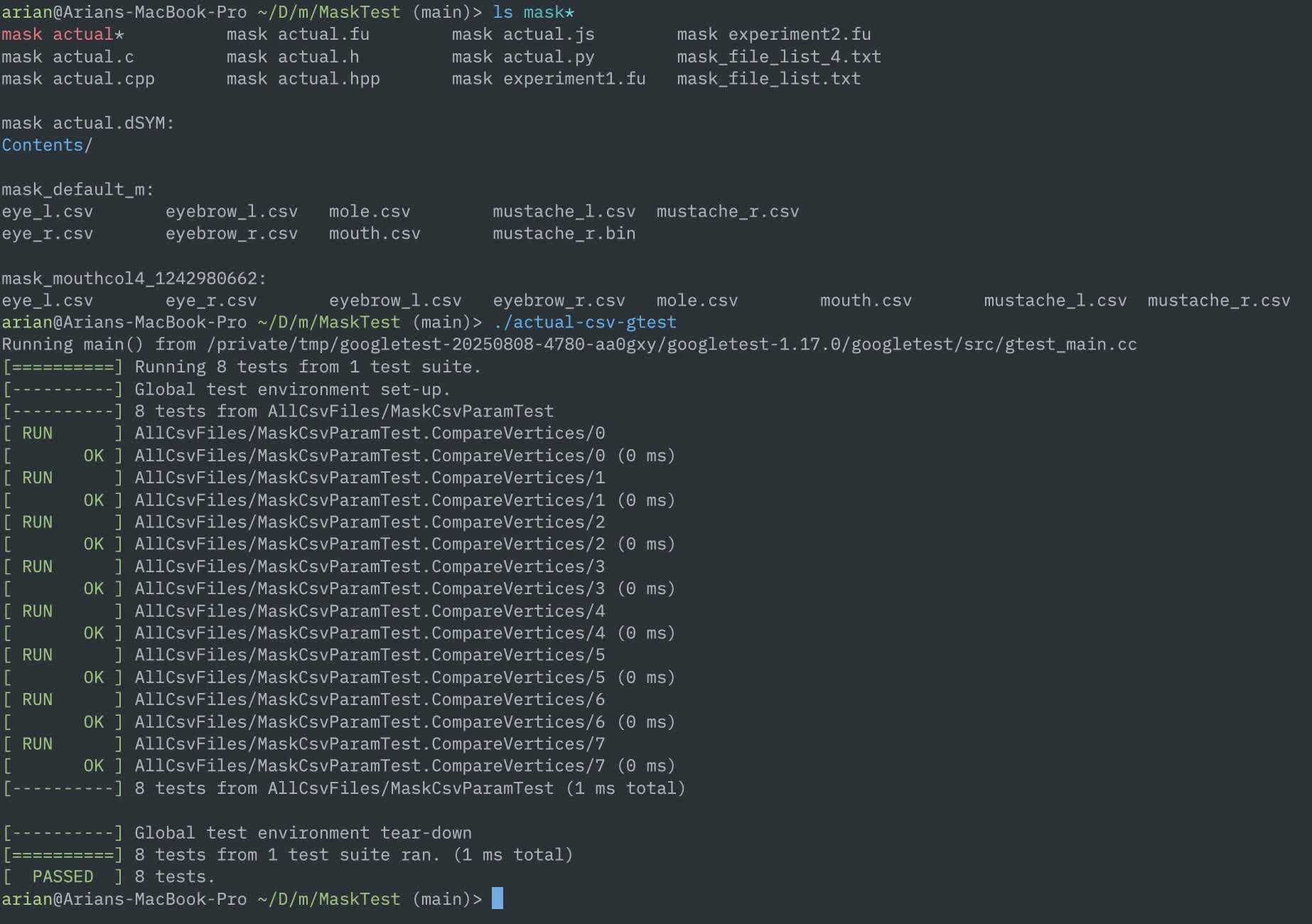Click the mask_default_m directory heading
The width and height of the screenshot is (1312, 924).
tap(77, 190)
